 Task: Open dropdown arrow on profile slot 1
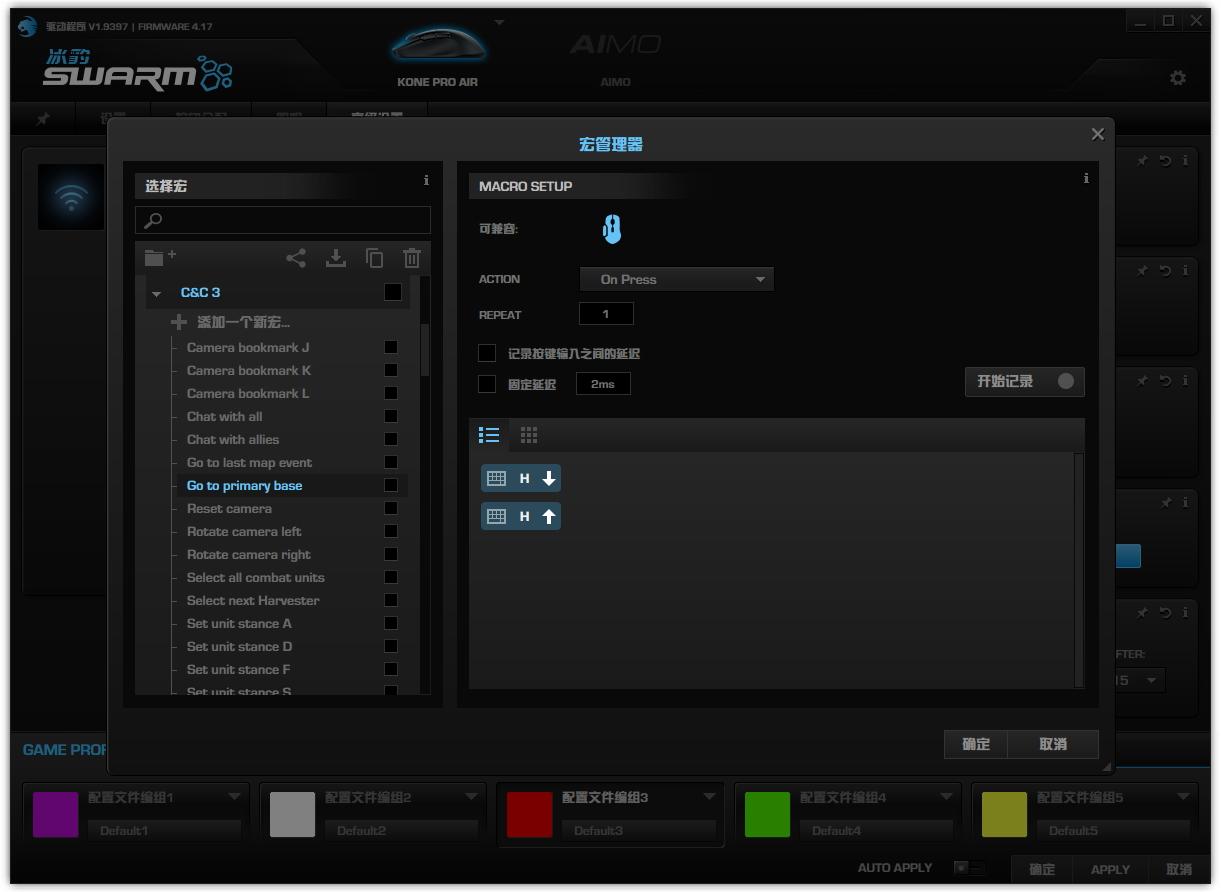pos(234,797)
